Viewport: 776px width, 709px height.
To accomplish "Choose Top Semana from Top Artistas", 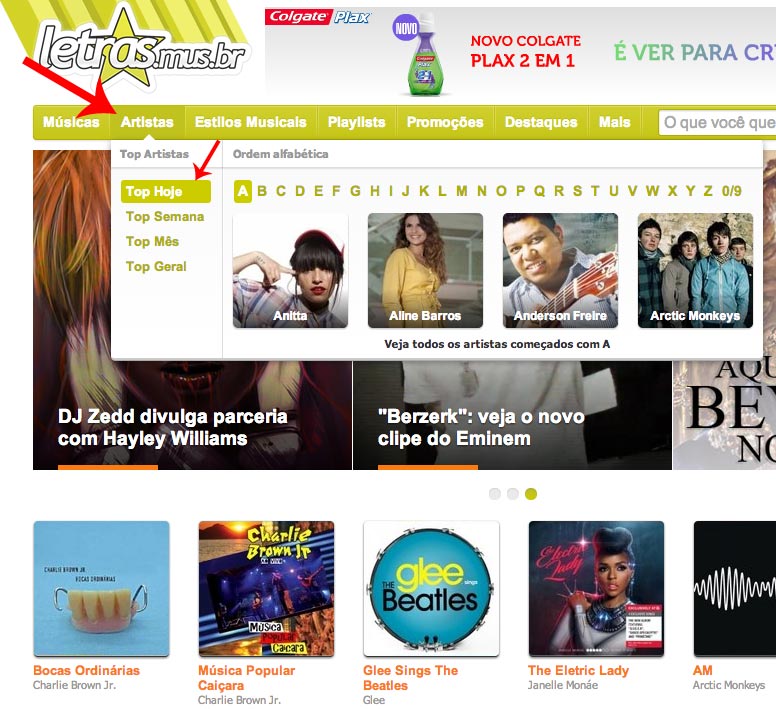I will tap(165, 217).
